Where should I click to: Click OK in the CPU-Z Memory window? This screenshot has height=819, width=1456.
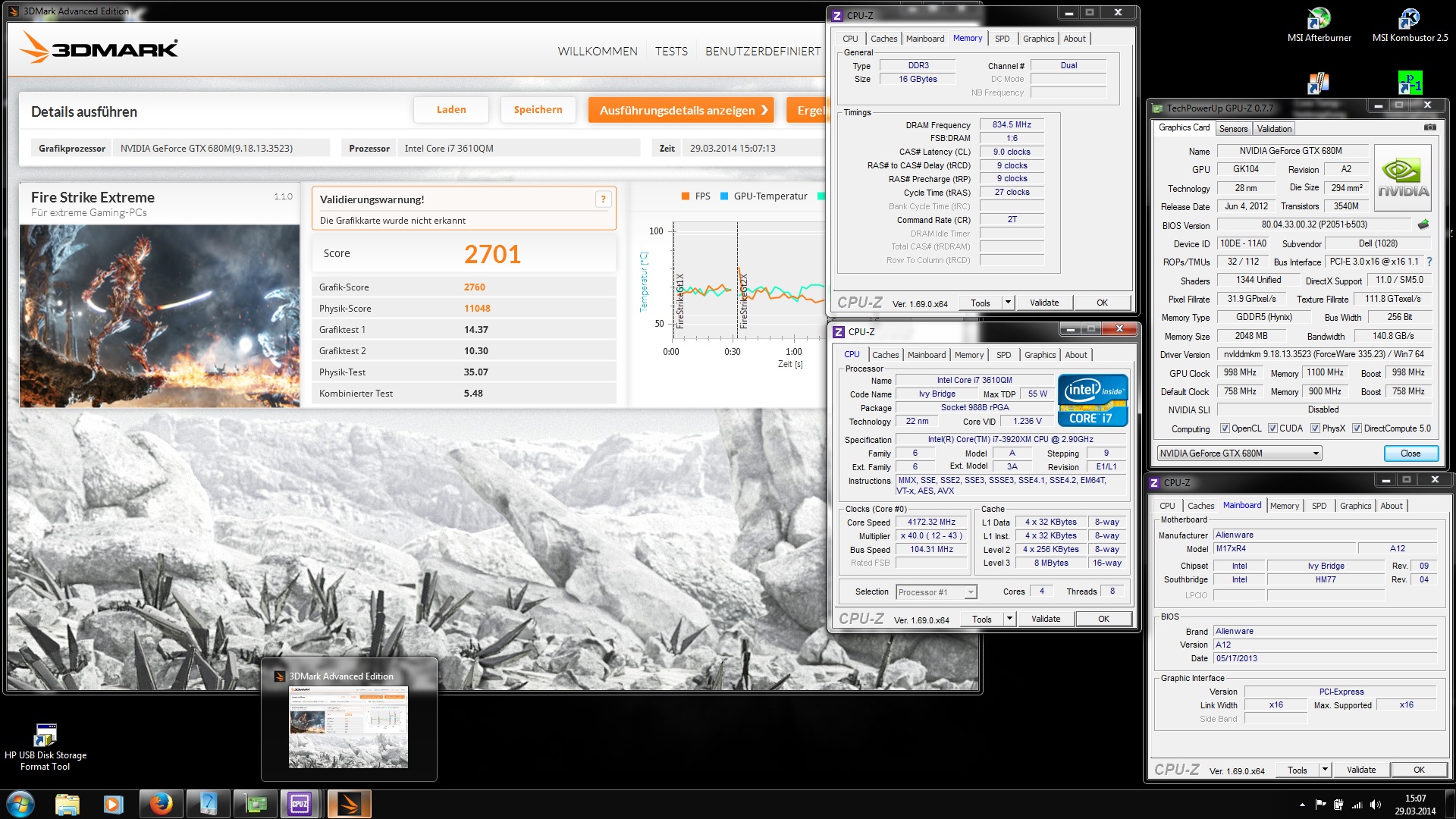tap(1102, 303)
